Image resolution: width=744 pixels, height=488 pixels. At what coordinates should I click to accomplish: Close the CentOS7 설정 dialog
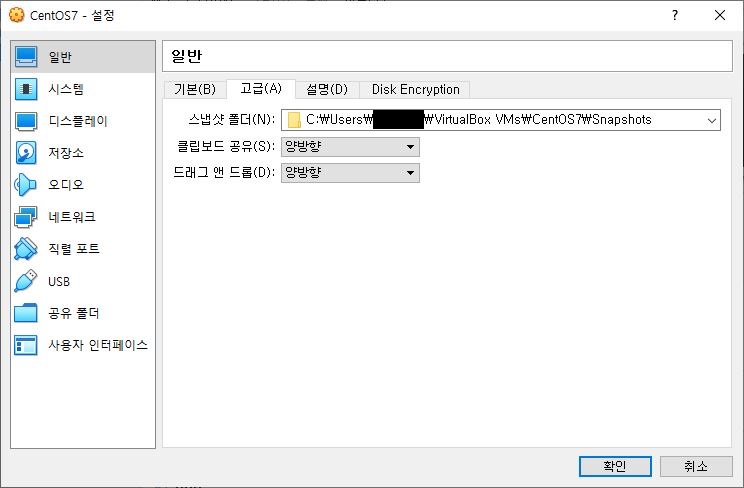(720, 15)
